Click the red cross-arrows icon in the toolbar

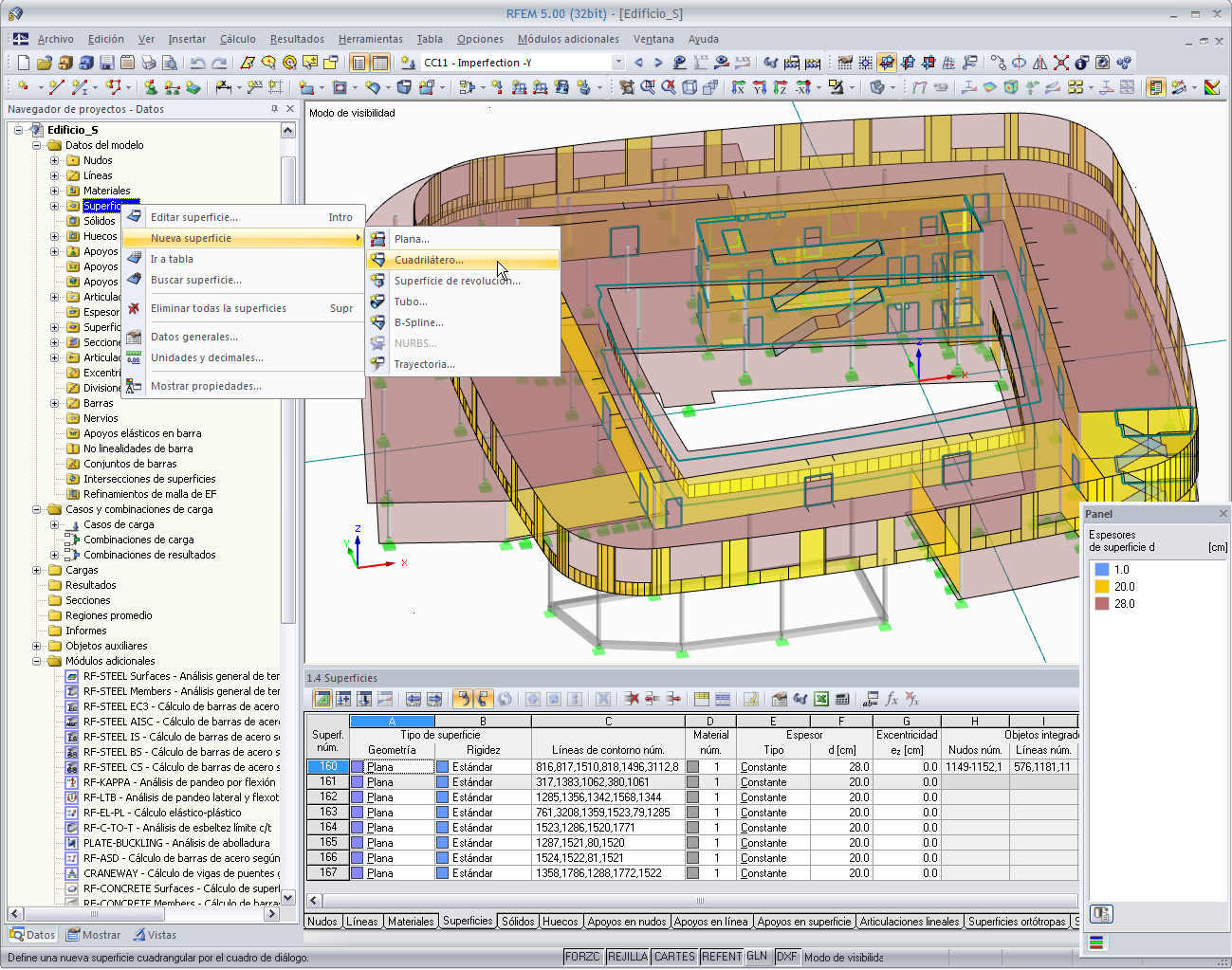click(x=1061, y=63)
